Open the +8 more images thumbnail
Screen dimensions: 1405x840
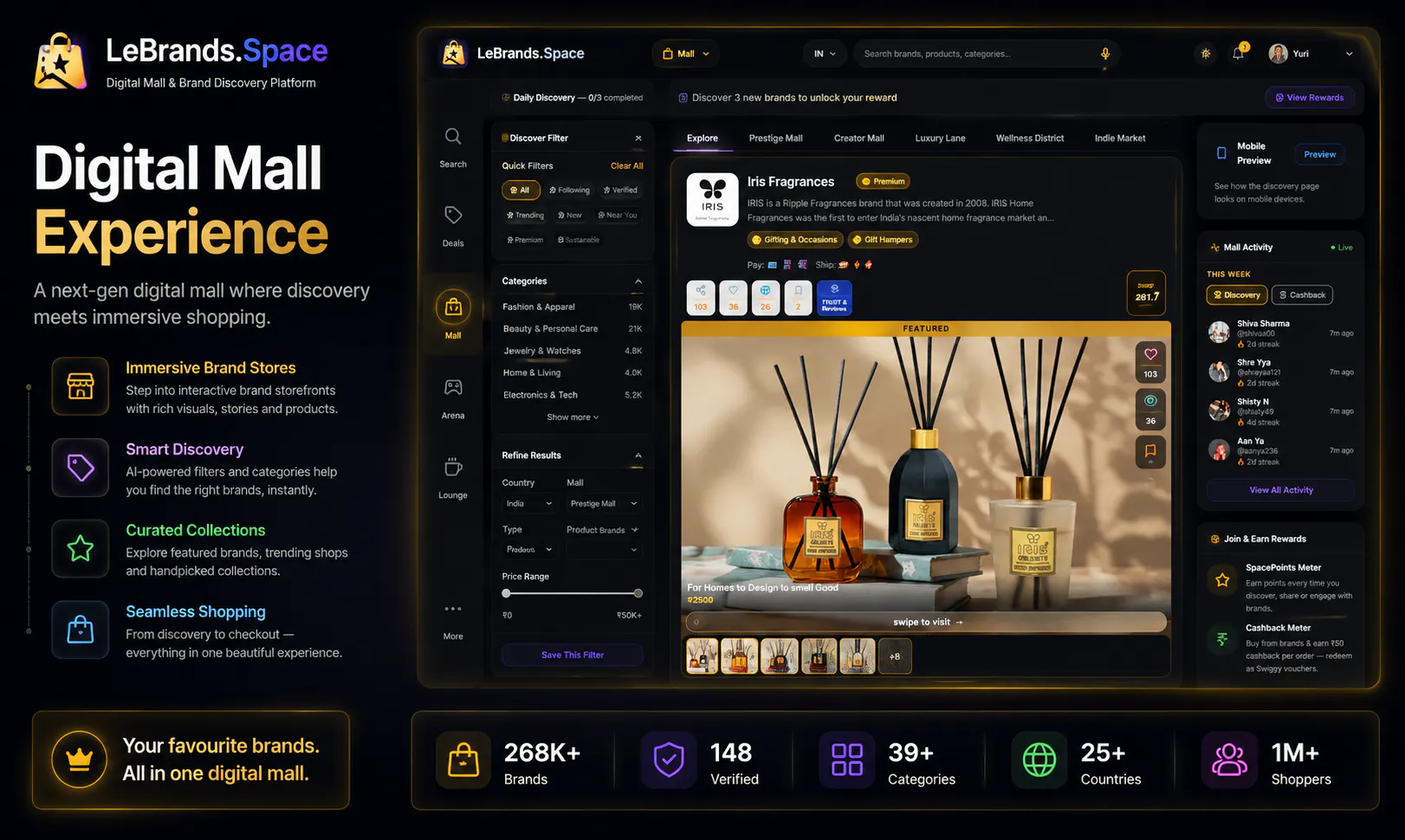pyautogui.click(x=895, y=656)
